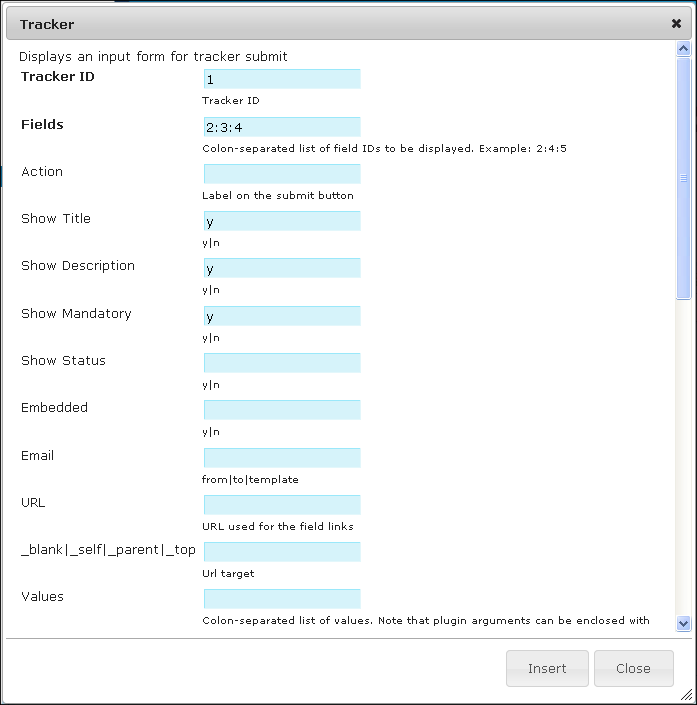
Task: Click the Values label
Action: coord(42,597)
